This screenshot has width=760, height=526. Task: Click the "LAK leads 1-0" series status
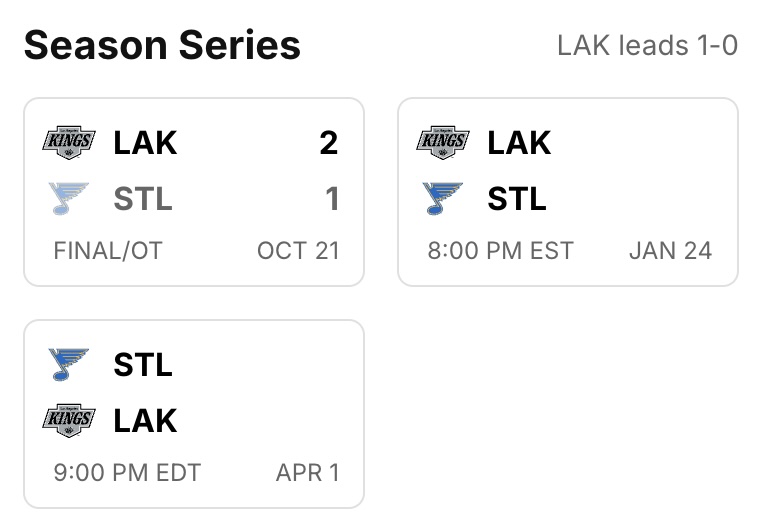(x=647, y=46)
